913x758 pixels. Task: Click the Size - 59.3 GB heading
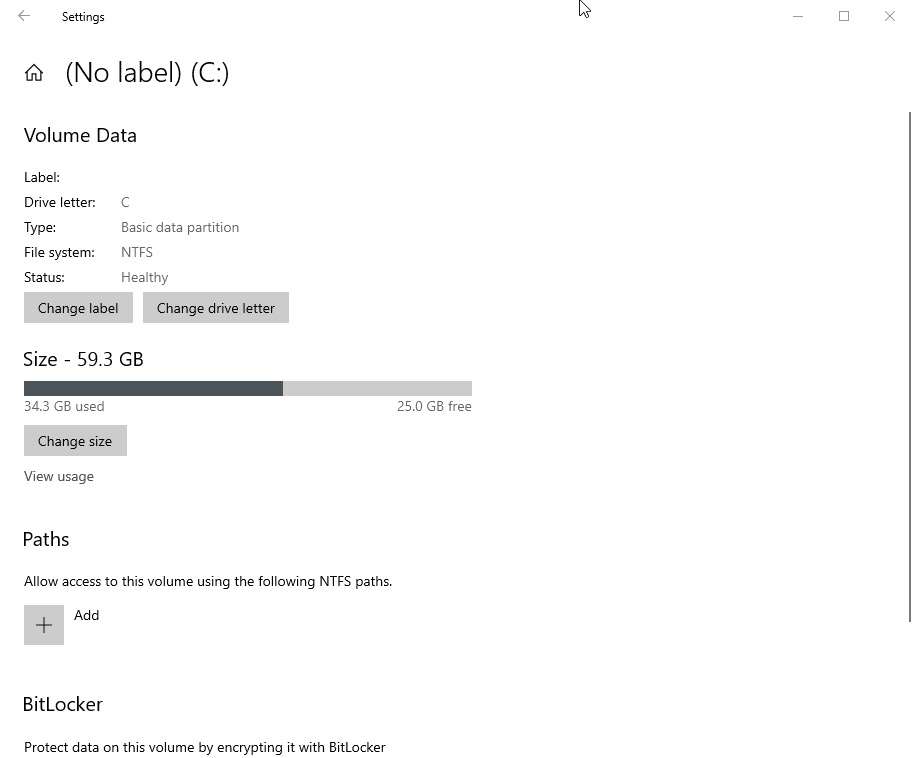point(83,359)
